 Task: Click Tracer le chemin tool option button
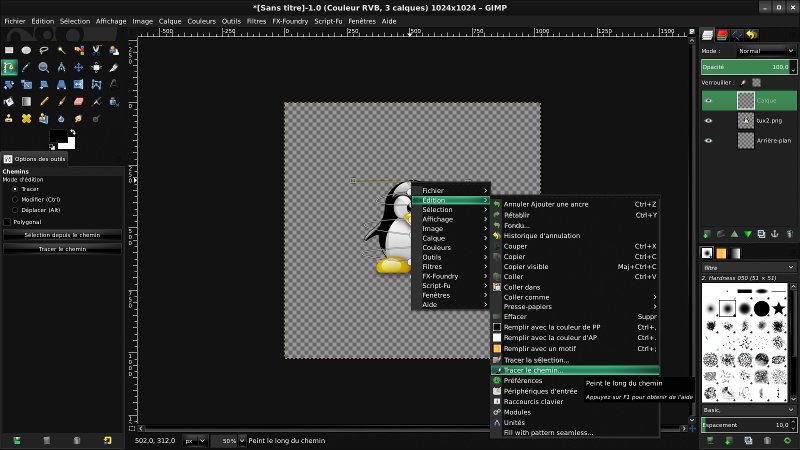tap(62, 249)
